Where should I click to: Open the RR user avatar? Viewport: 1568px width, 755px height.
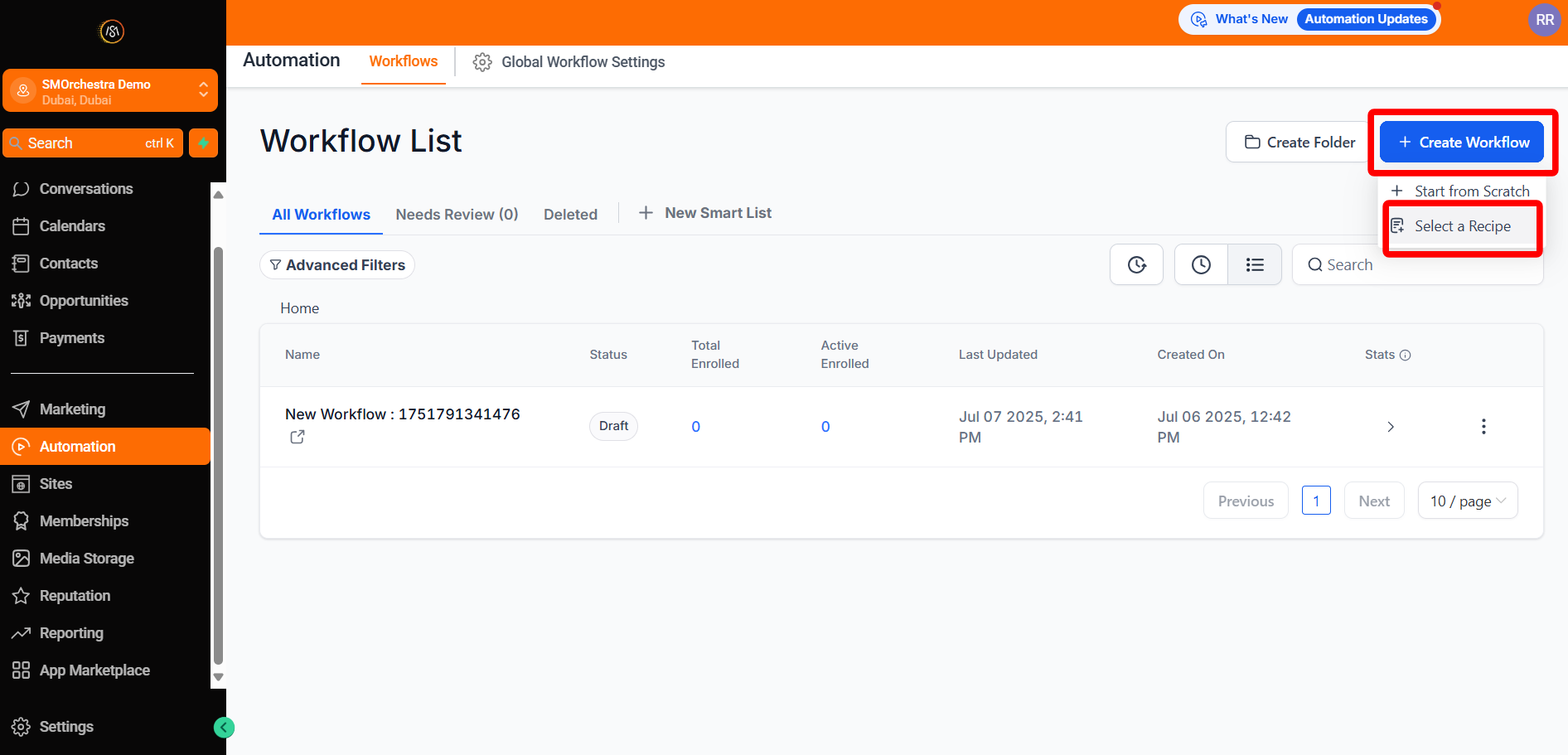(1544, 20)
